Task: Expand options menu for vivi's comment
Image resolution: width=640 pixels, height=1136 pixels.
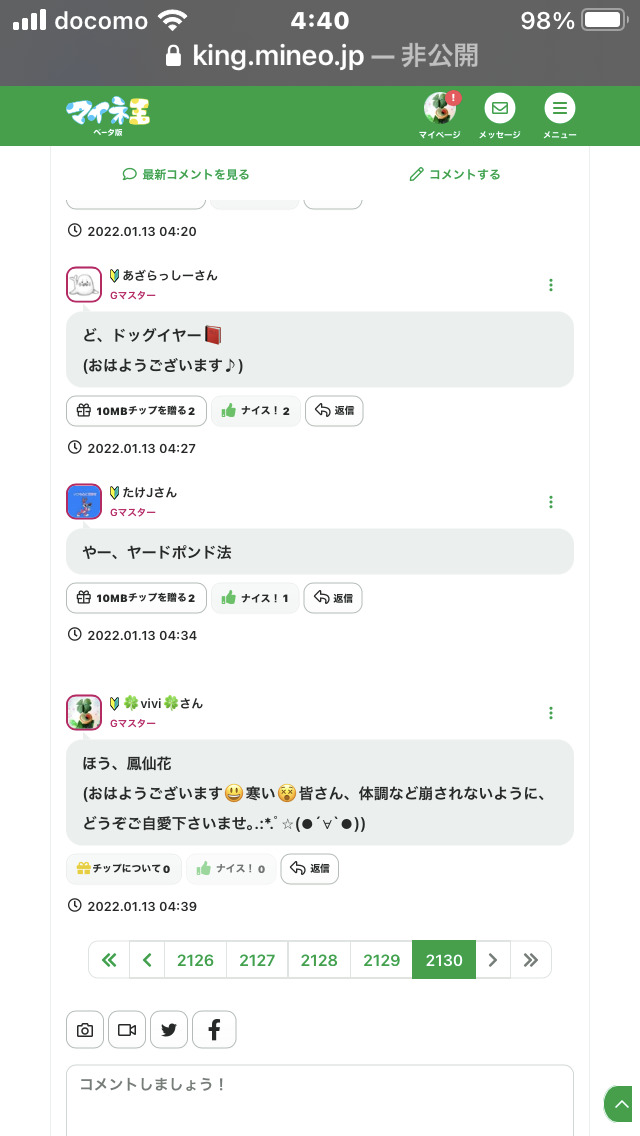Action: click(x=551, y=713)
